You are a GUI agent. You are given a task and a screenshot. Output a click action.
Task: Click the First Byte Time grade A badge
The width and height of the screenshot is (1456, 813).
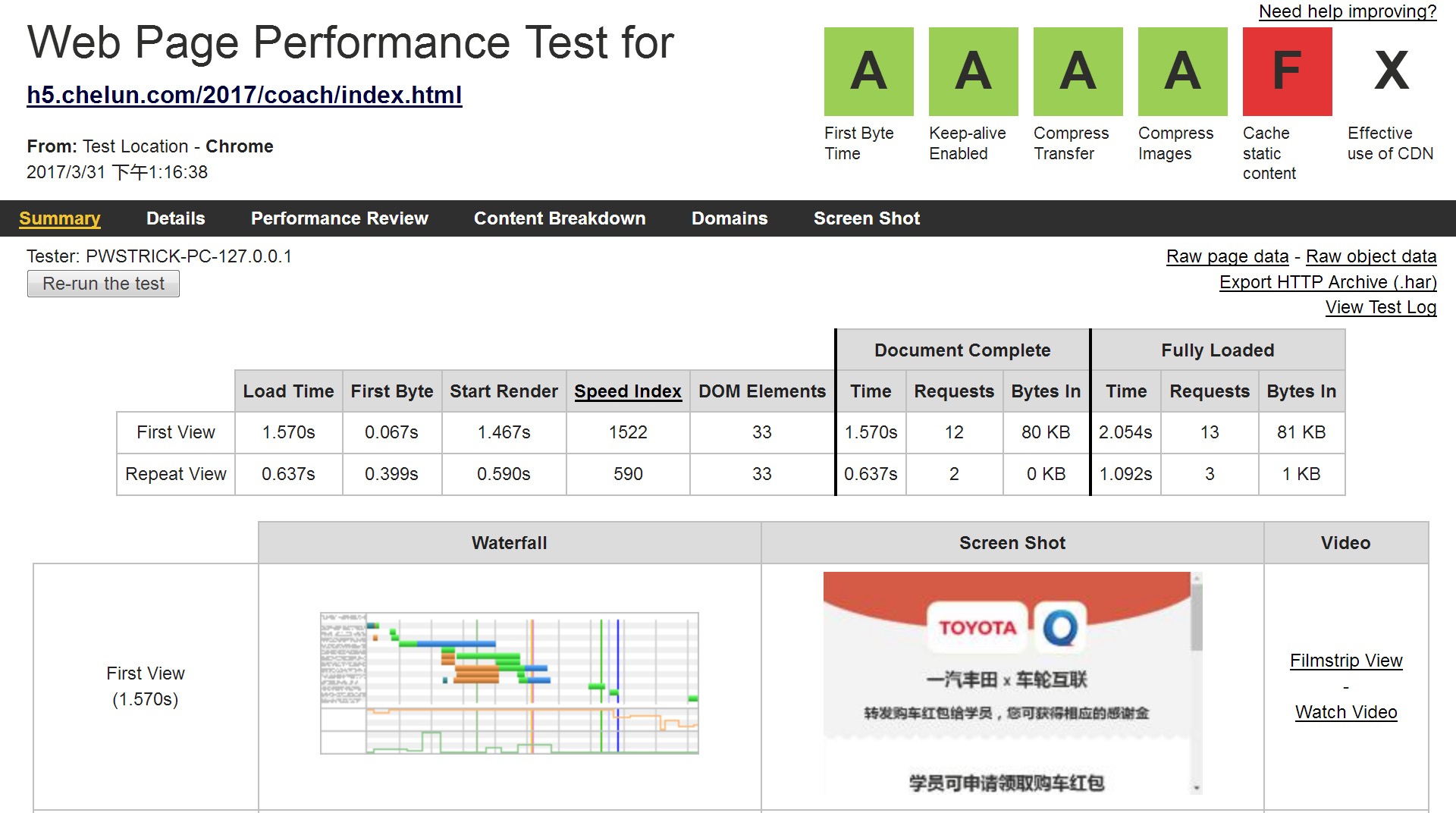[x=868, y=71]
